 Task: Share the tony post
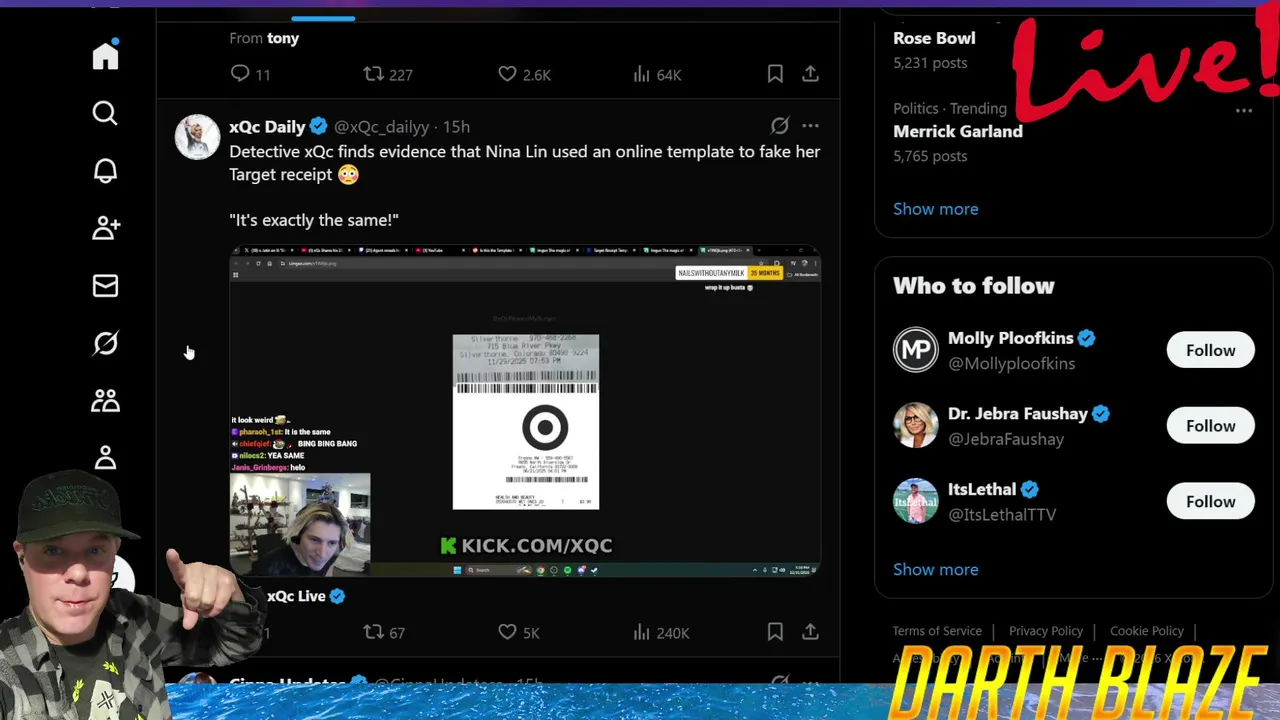pos(810,74)
